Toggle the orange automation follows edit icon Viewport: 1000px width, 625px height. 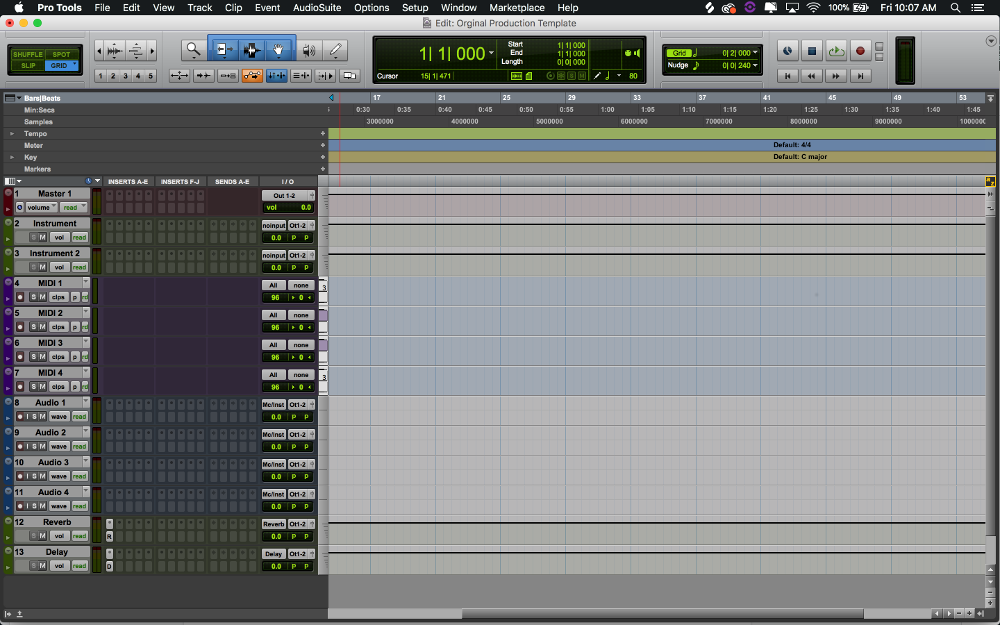click(253, 76)
